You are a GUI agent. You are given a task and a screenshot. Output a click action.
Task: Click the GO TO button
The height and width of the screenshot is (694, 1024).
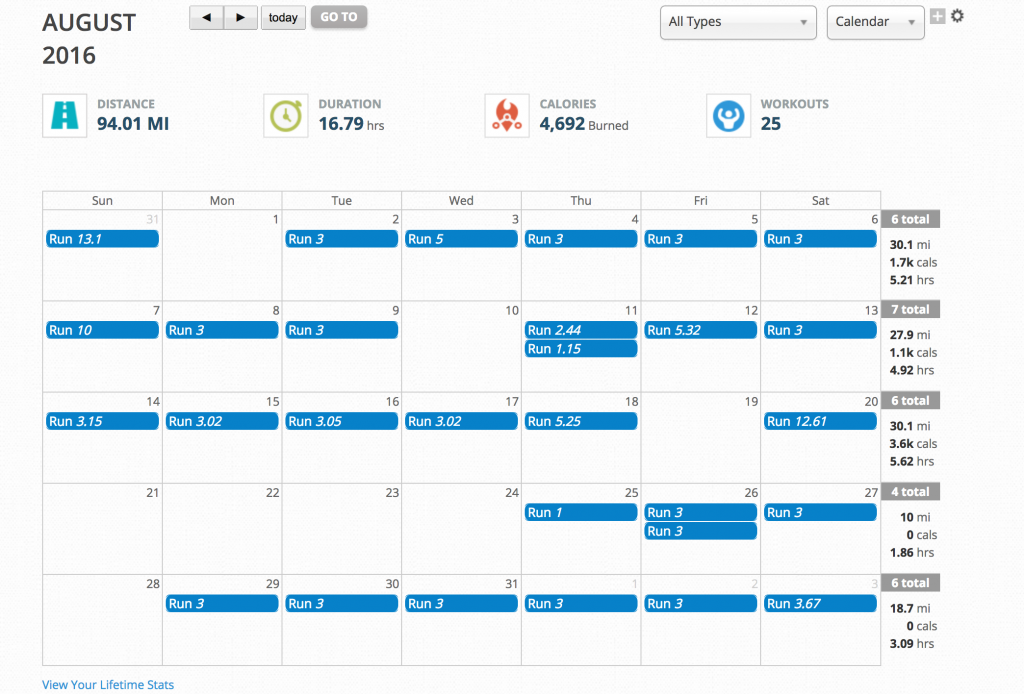pos(339,17)
